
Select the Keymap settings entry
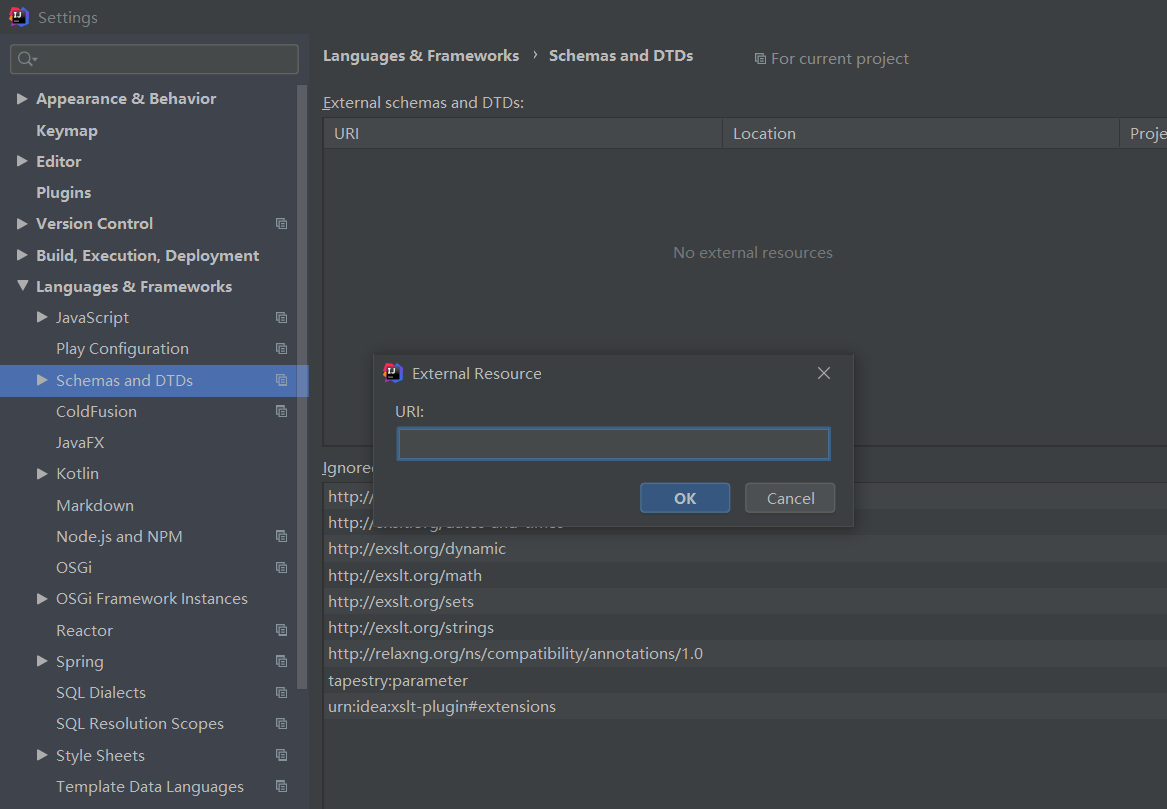tap(66, 130)
